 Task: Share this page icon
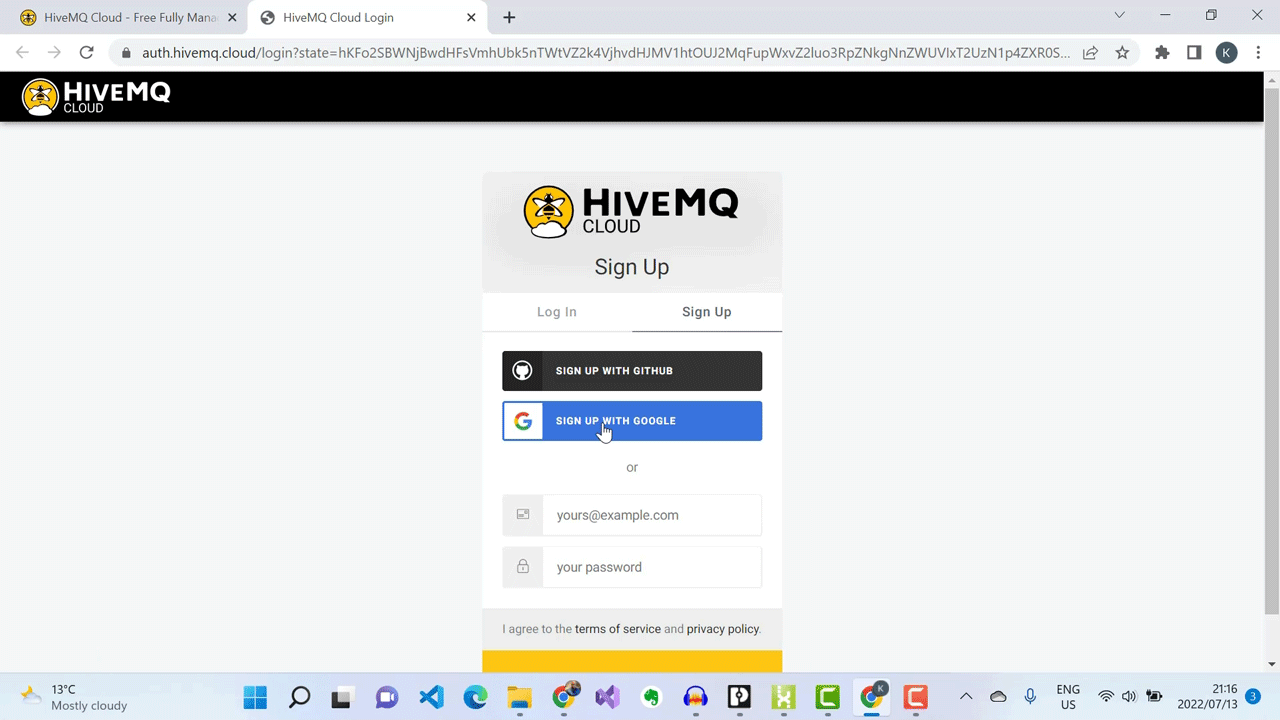coord(1090,53)
